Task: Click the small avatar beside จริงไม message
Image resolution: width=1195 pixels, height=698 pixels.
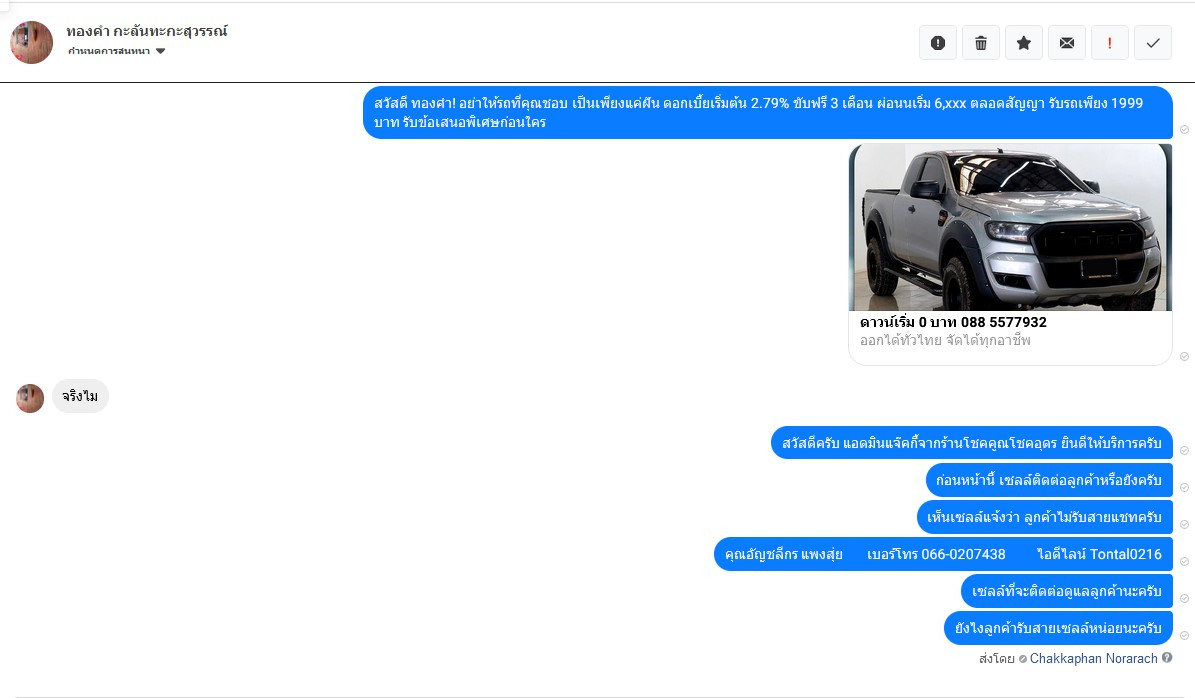Action: pyautogui.click(x=30, y=398)
